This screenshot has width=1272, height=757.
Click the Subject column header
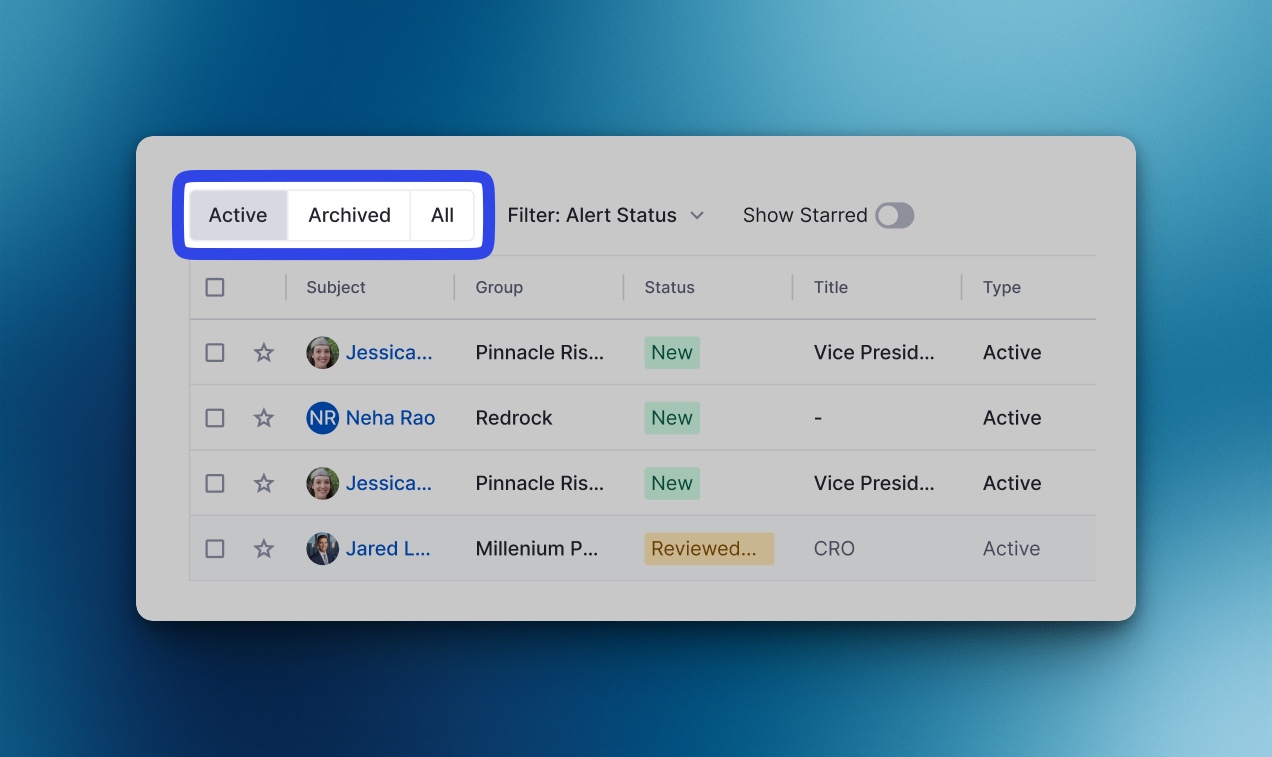click(336, 288)
